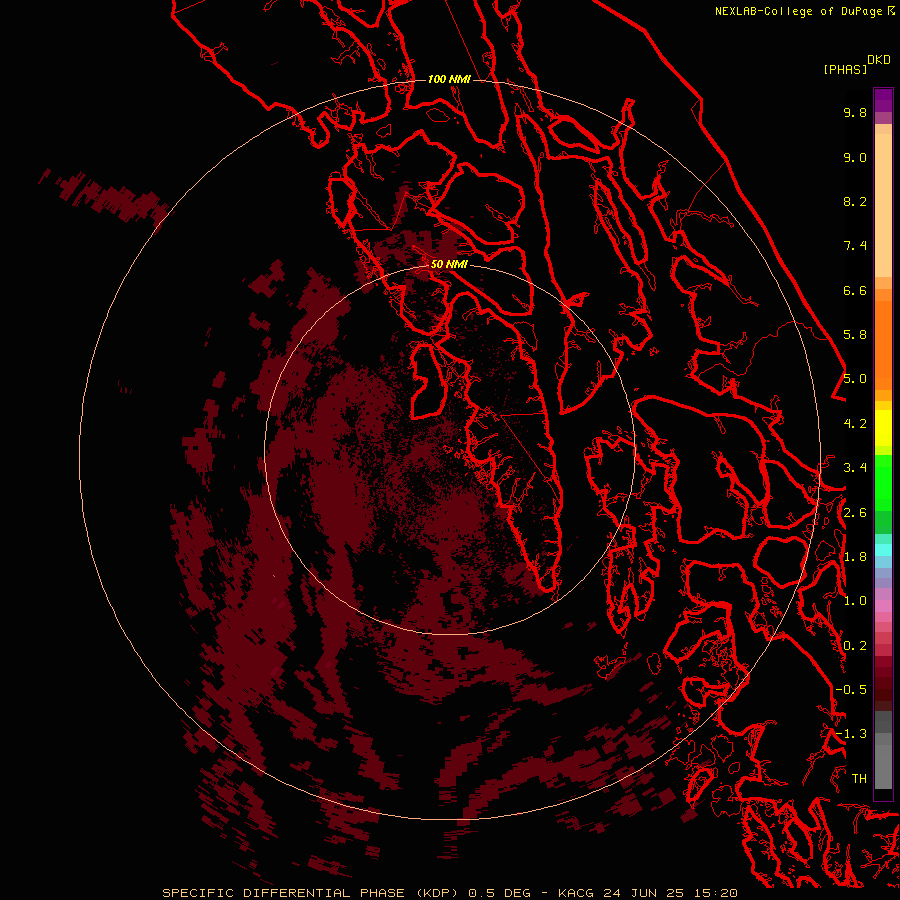Click the '50 NMI' range ring label

click(449, 264)
